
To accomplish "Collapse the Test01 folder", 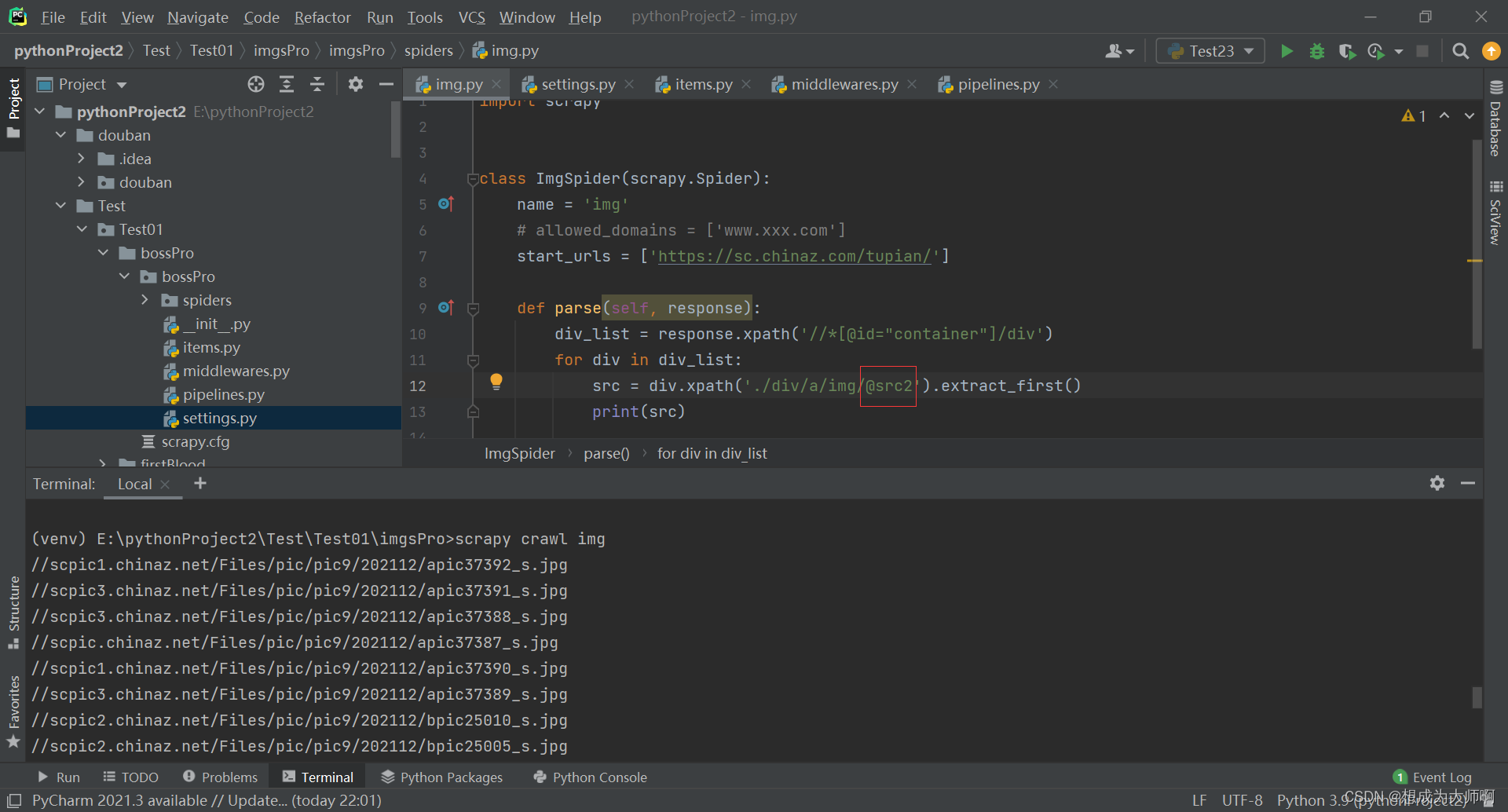I will [x=82, y=229].
